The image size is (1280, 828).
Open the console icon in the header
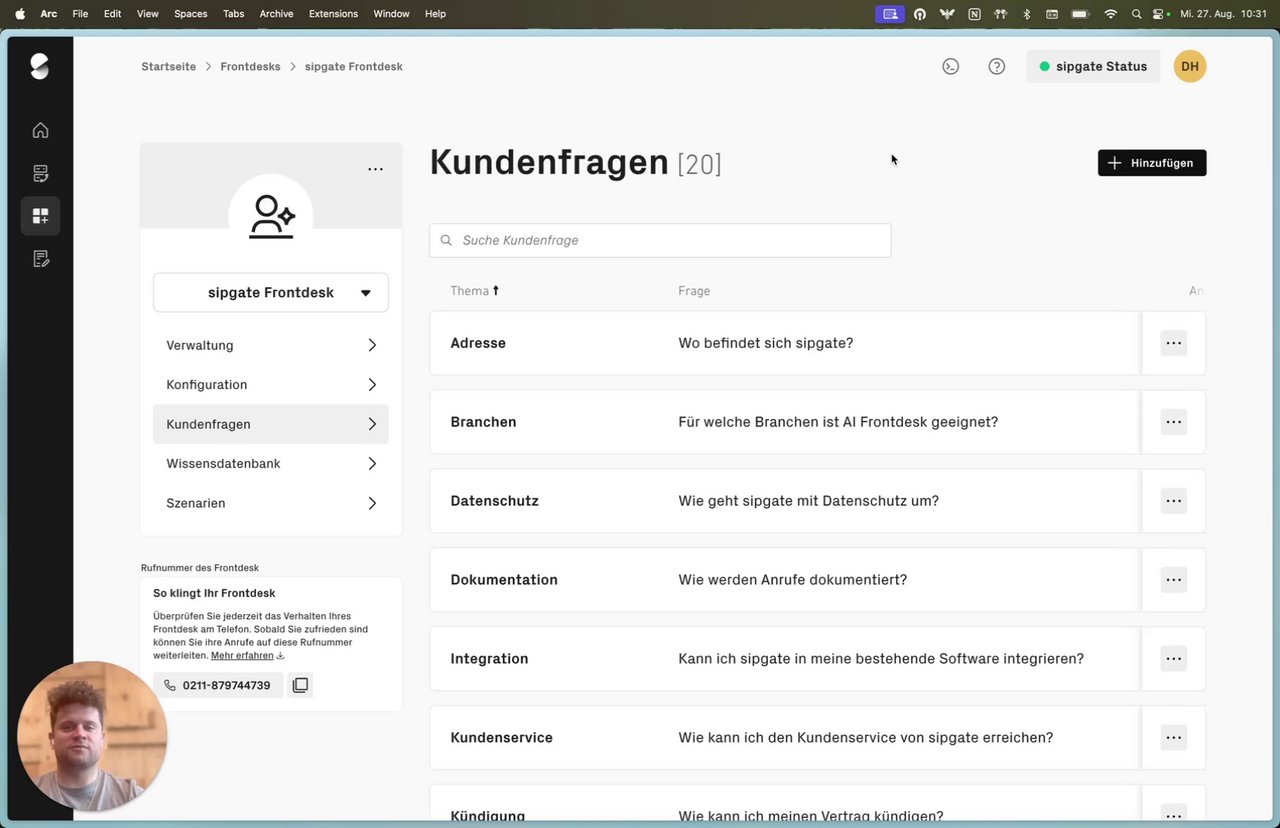point(951,66)
